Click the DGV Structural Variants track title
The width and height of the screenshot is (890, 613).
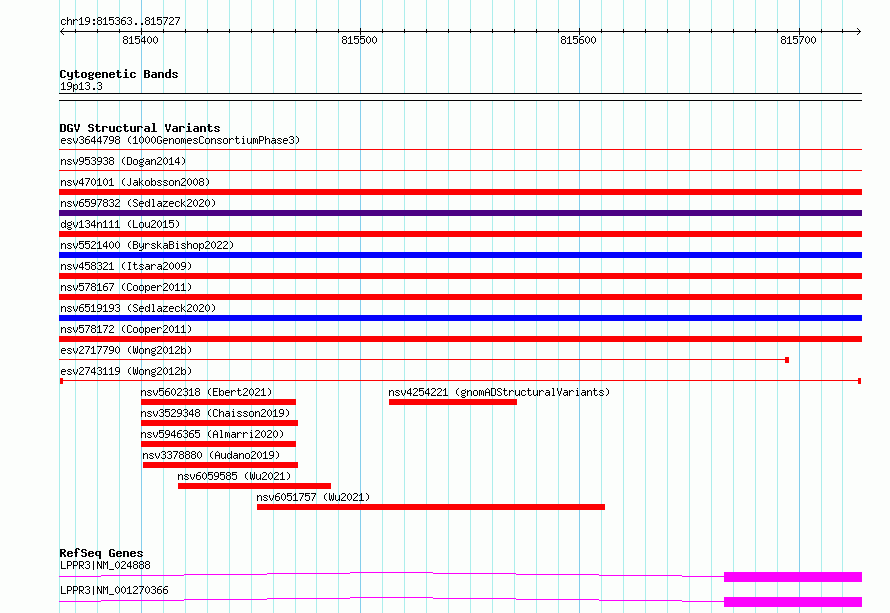[140, 128]
